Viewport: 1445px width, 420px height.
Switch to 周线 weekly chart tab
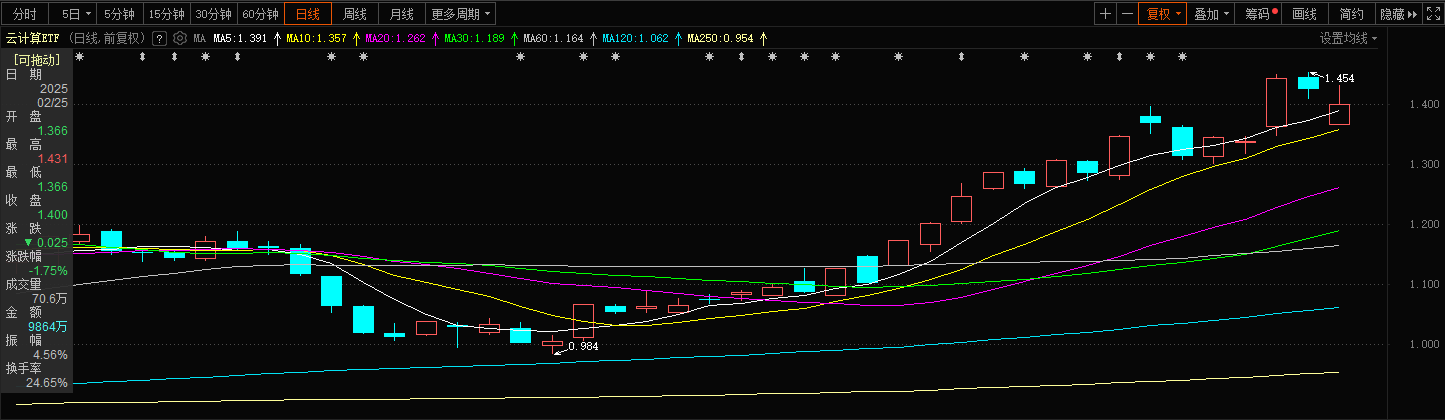pos(355,14)
